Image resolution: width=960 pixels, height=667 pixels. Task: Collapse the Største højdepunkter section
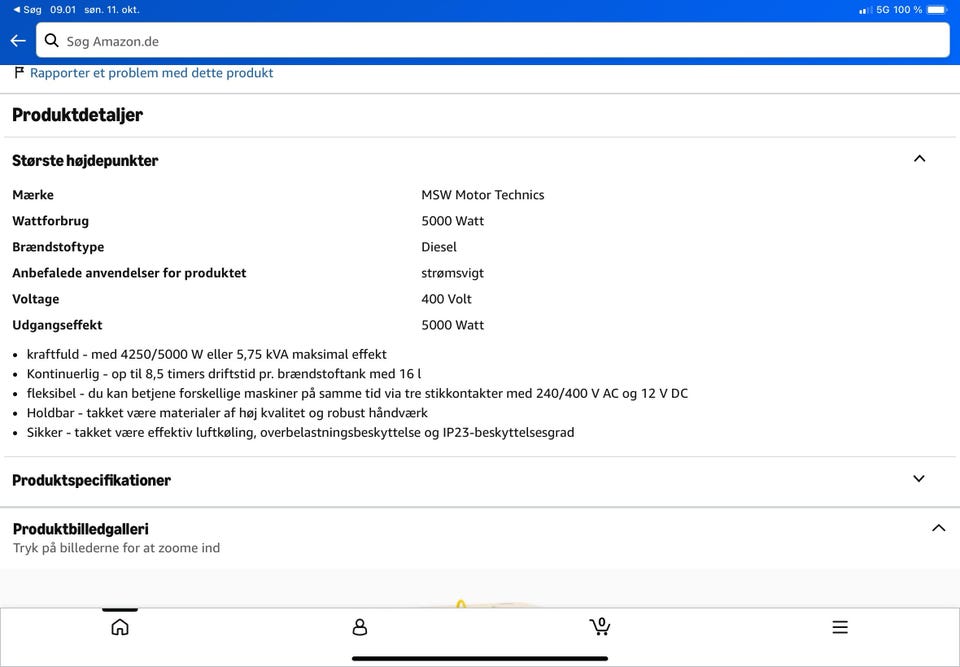[x=919, y=159]
